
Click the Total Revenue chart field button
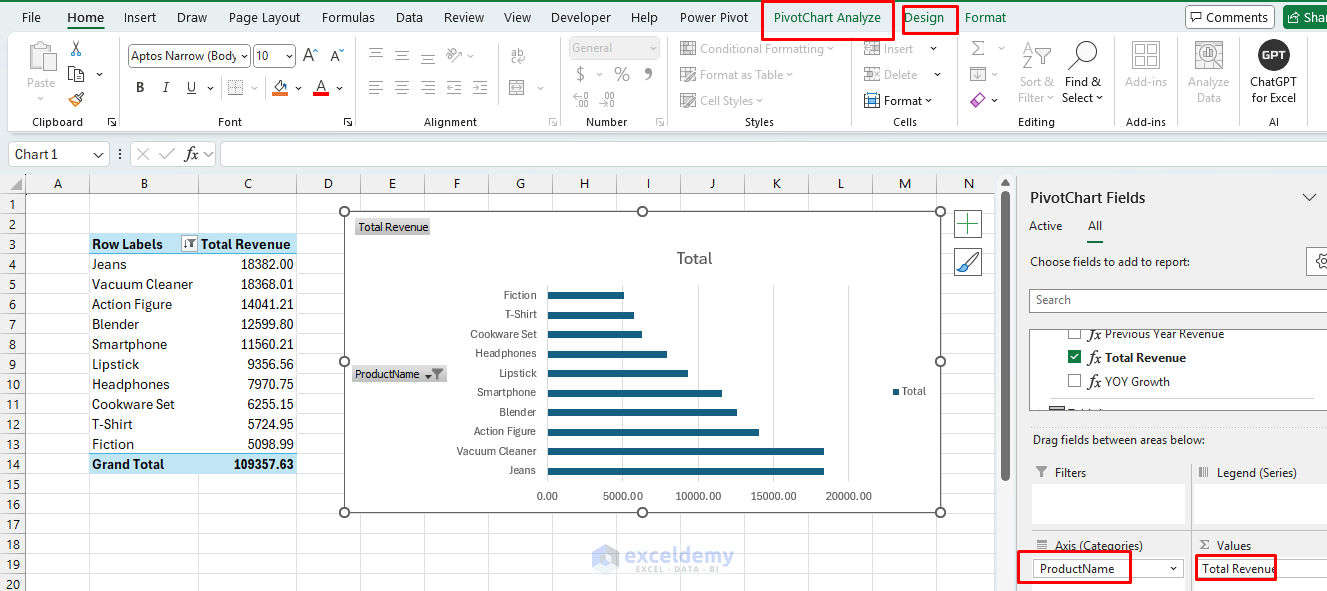(x=393, y=227)
